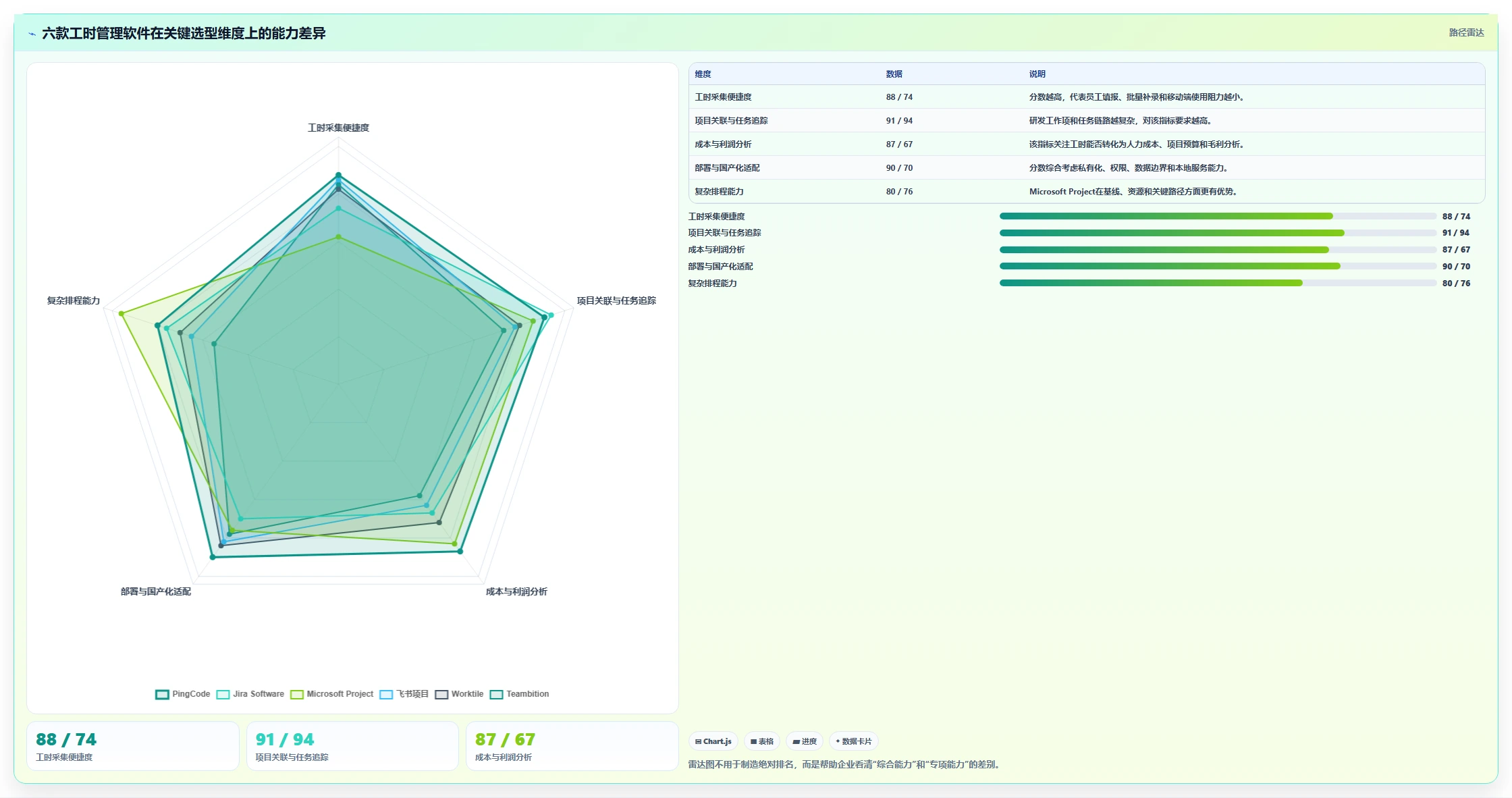Click the 数据卡片 chip
The width and height of the screenshot is (1512, 798).
coord(854,741)
